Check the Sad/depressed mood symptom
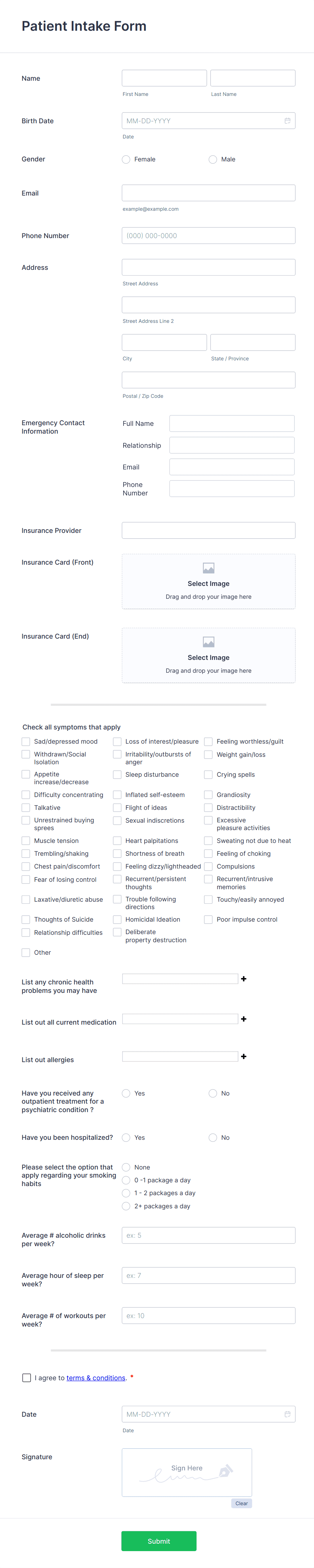Viewport: 314px width, 1568px height. click(x=26, y=741)
